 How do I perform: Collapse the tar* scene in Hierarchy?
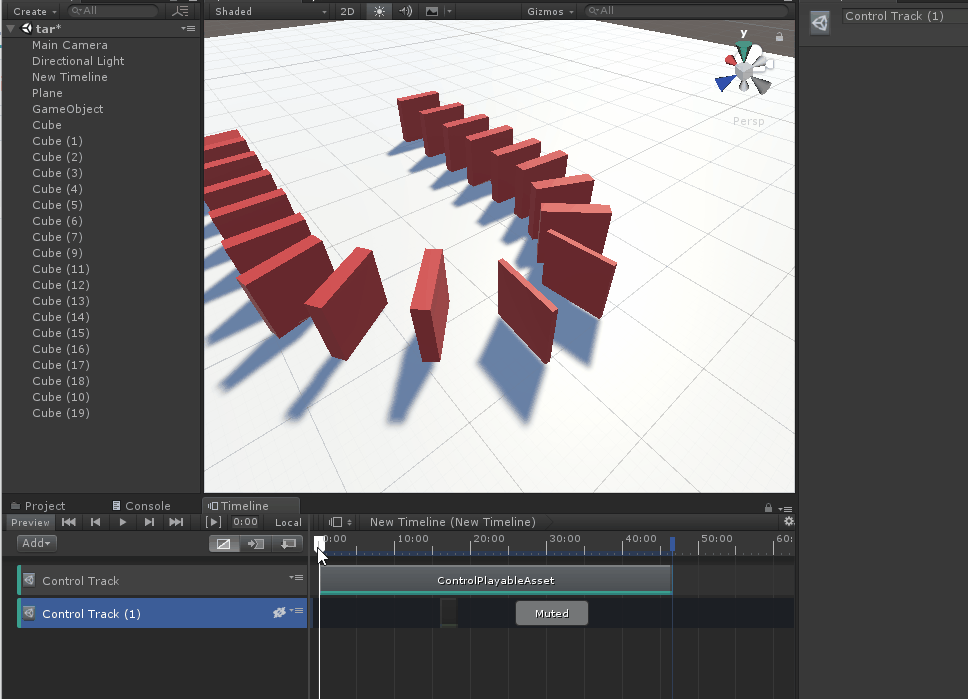click(x=10, y=28)
